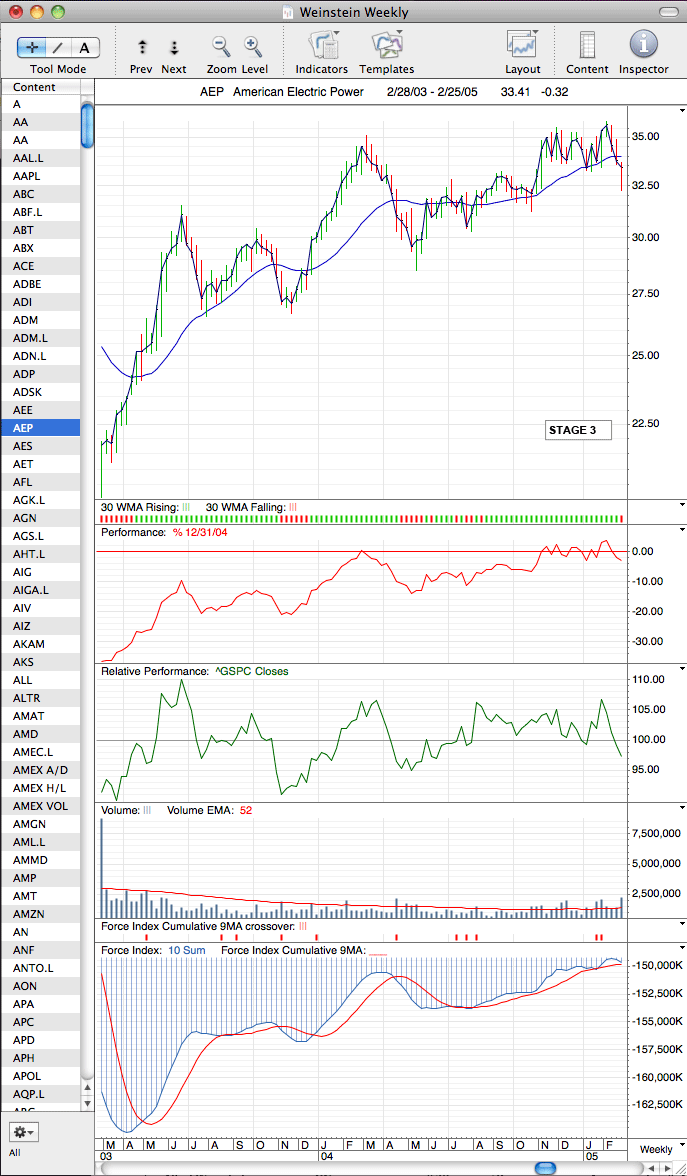Open the Templates toolbar menu
The width and height of the screenshot is (687, 1176).
point(387,46)
